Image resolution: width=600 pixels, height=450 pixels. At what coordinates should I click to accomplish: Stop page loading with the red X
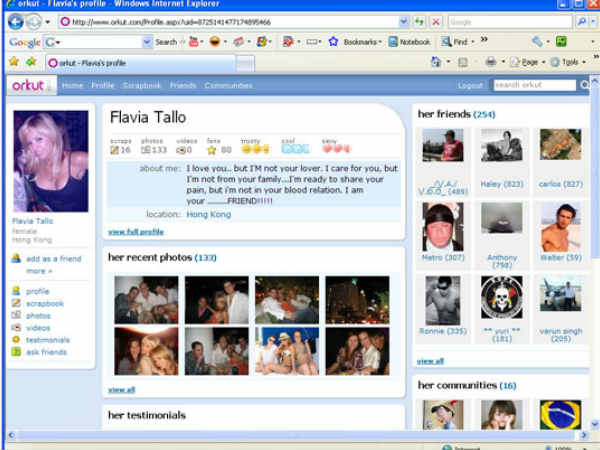[x=435, y=21]
